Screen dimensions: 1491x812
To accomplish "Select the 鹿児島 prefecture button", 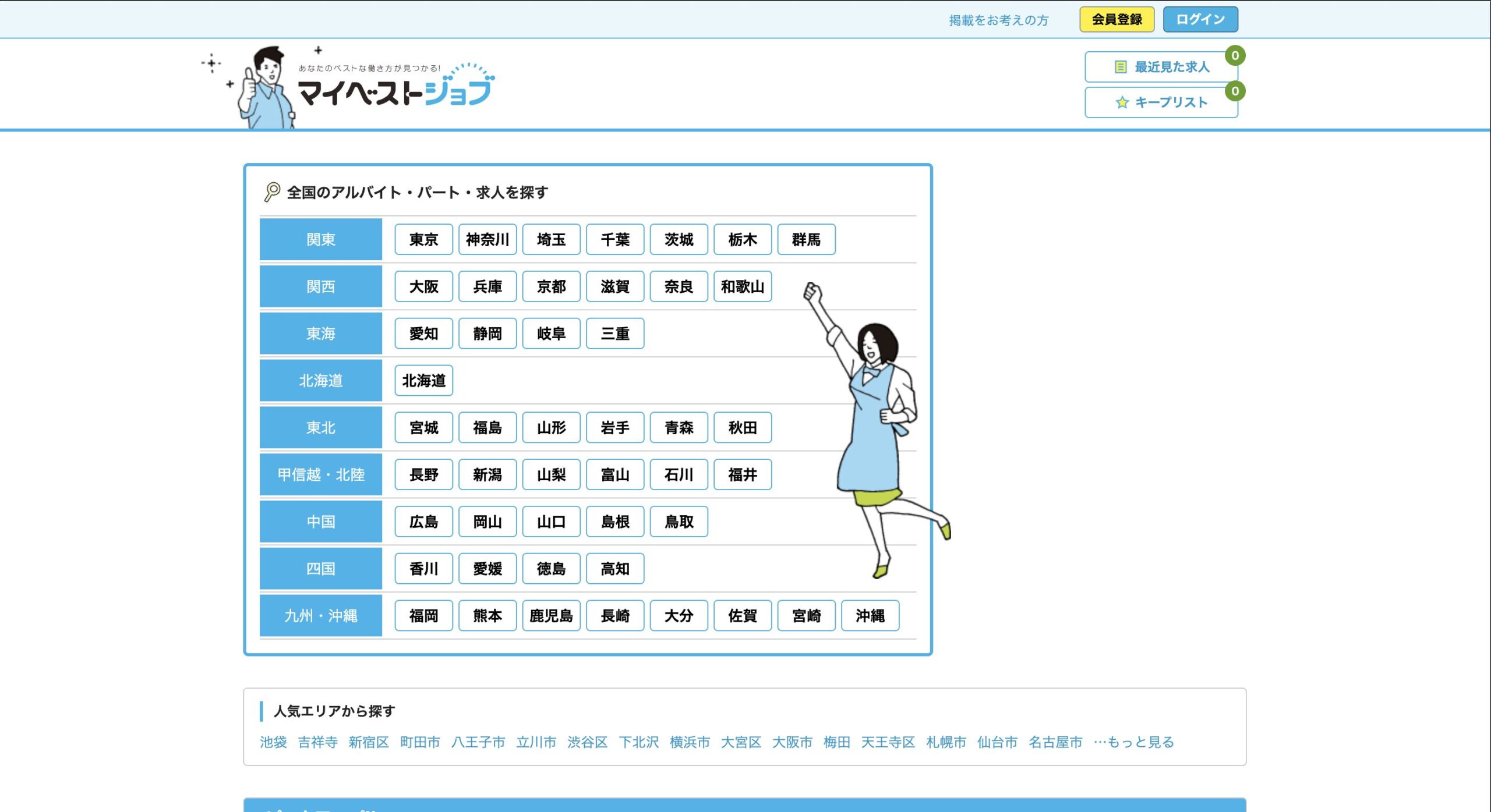I will pos(551,616).
